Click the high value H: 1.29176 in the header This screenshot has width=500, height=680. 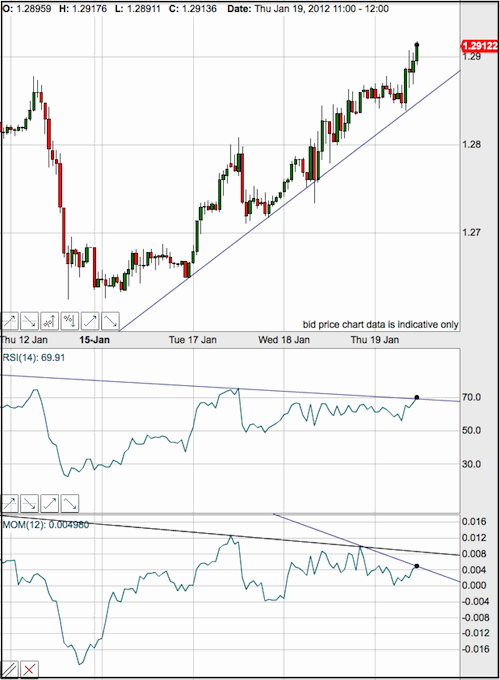83,9
